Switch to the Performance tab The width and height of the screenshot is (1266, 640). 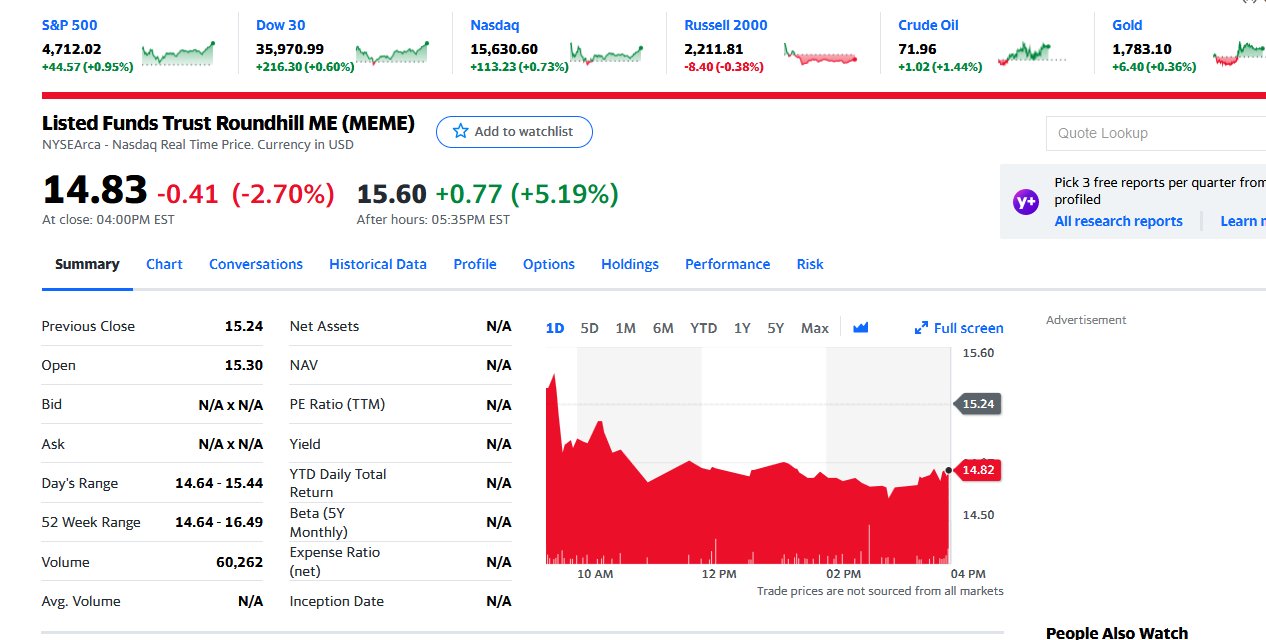click(x=728, y=264)
